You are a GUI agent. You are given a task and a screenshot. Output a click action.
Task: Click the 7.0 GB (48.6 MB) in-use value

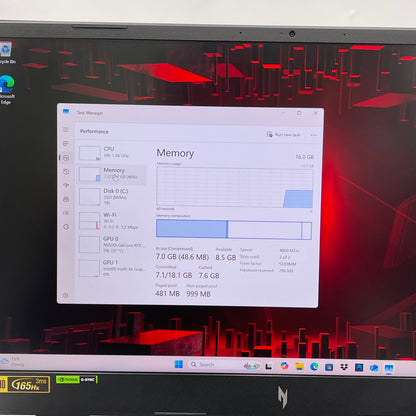[x=182, y=257]
